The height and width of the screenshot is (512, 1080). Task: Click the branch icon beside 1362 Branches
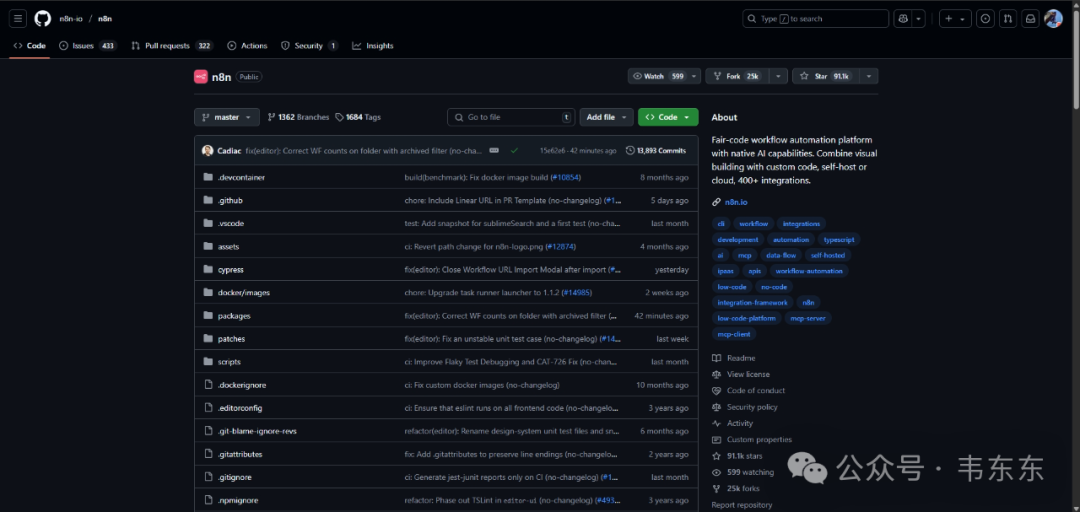[271, 117]
